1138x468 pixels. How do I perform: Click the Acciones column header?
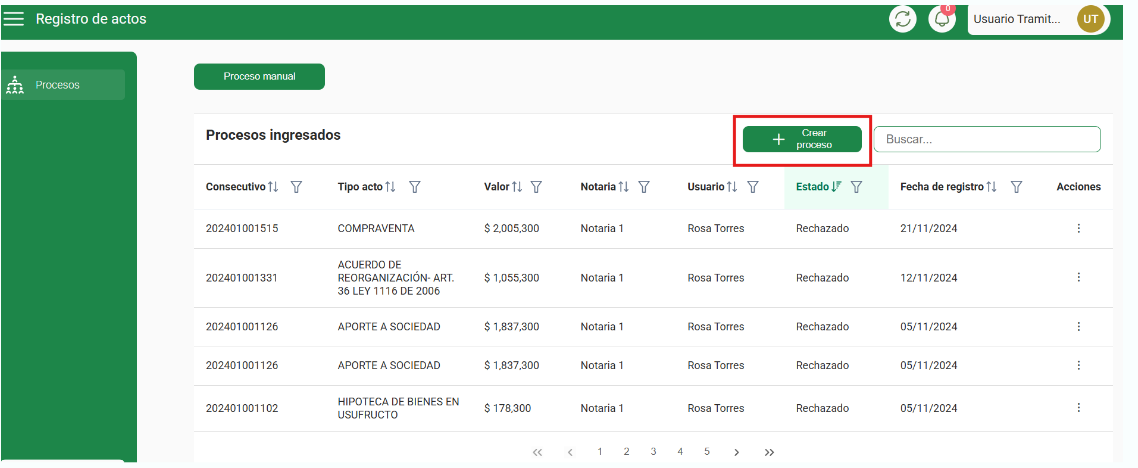[x=1078, y=187]
